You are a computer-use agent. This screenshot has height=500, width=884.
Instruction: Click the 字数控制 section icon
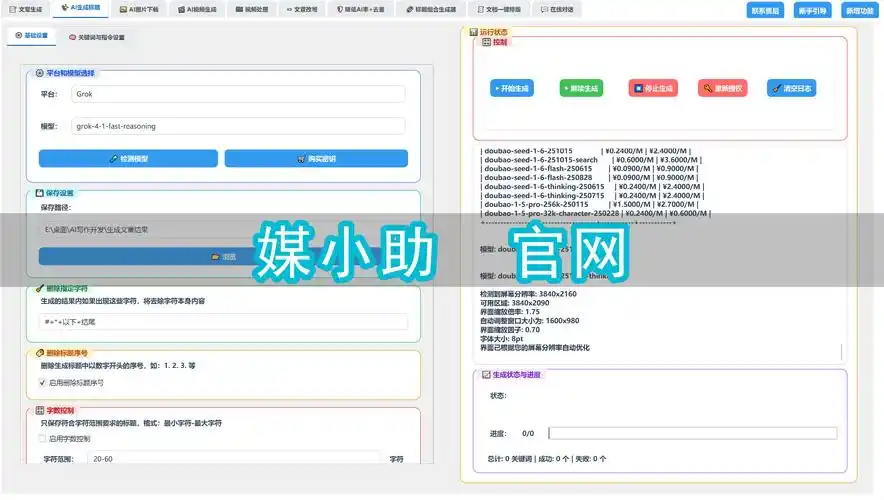click(39, 410)
